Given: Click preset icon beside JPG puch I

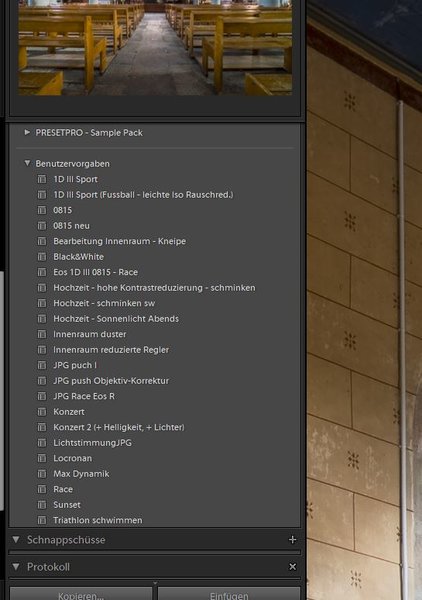Looking at the screenshot, I should point(42,365).
